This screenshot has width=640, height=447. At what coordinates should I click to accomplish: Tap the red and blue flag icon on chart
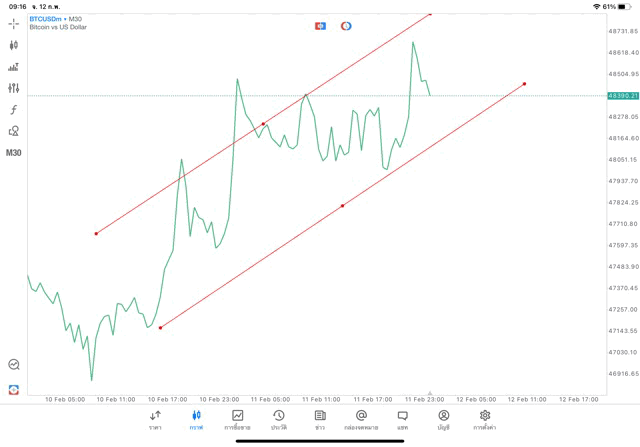[320, 26]
